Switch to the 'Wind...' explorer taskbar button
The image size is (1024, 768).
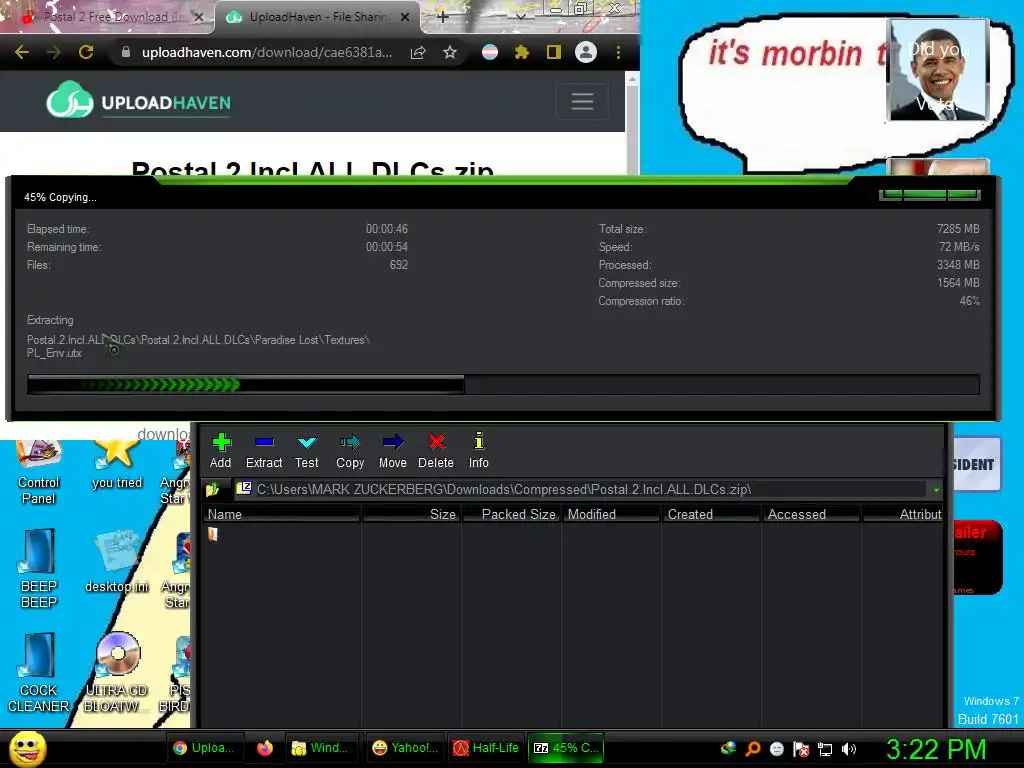coord(321,748)
